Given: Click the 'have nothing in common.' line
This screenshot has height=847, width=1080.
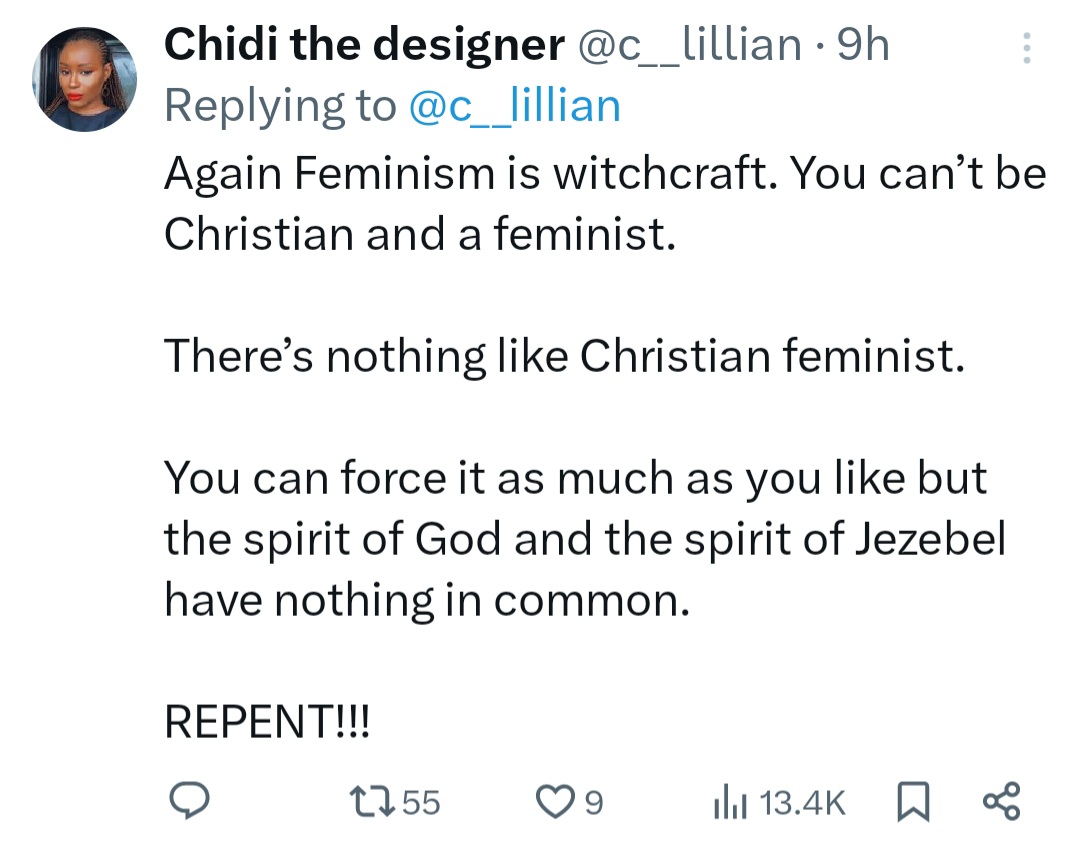Looking at the screenshot, I should click(x=427, y=600).
